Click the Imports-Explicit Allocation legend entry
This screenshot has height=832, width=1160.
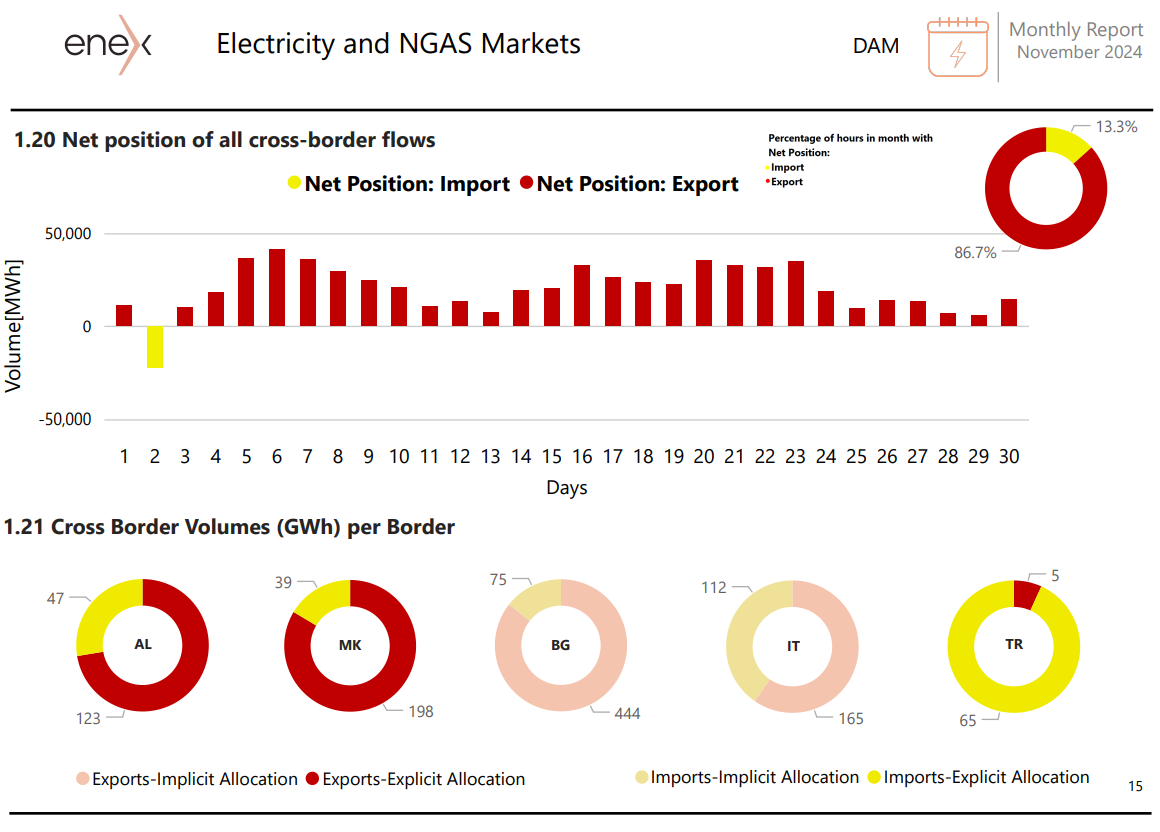click(x=978, y=777)
